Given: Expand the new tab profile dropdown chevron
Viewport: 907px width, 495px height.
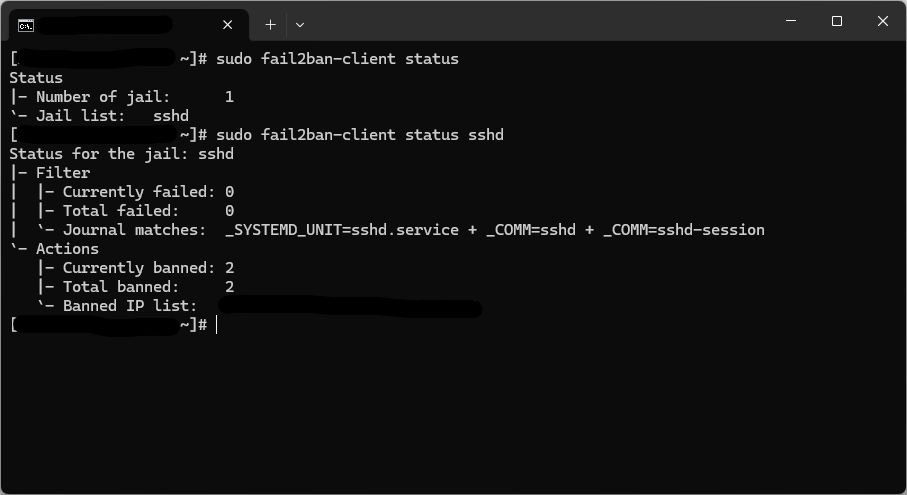Looking at the screenshot, I should click(x=299, y=24).
